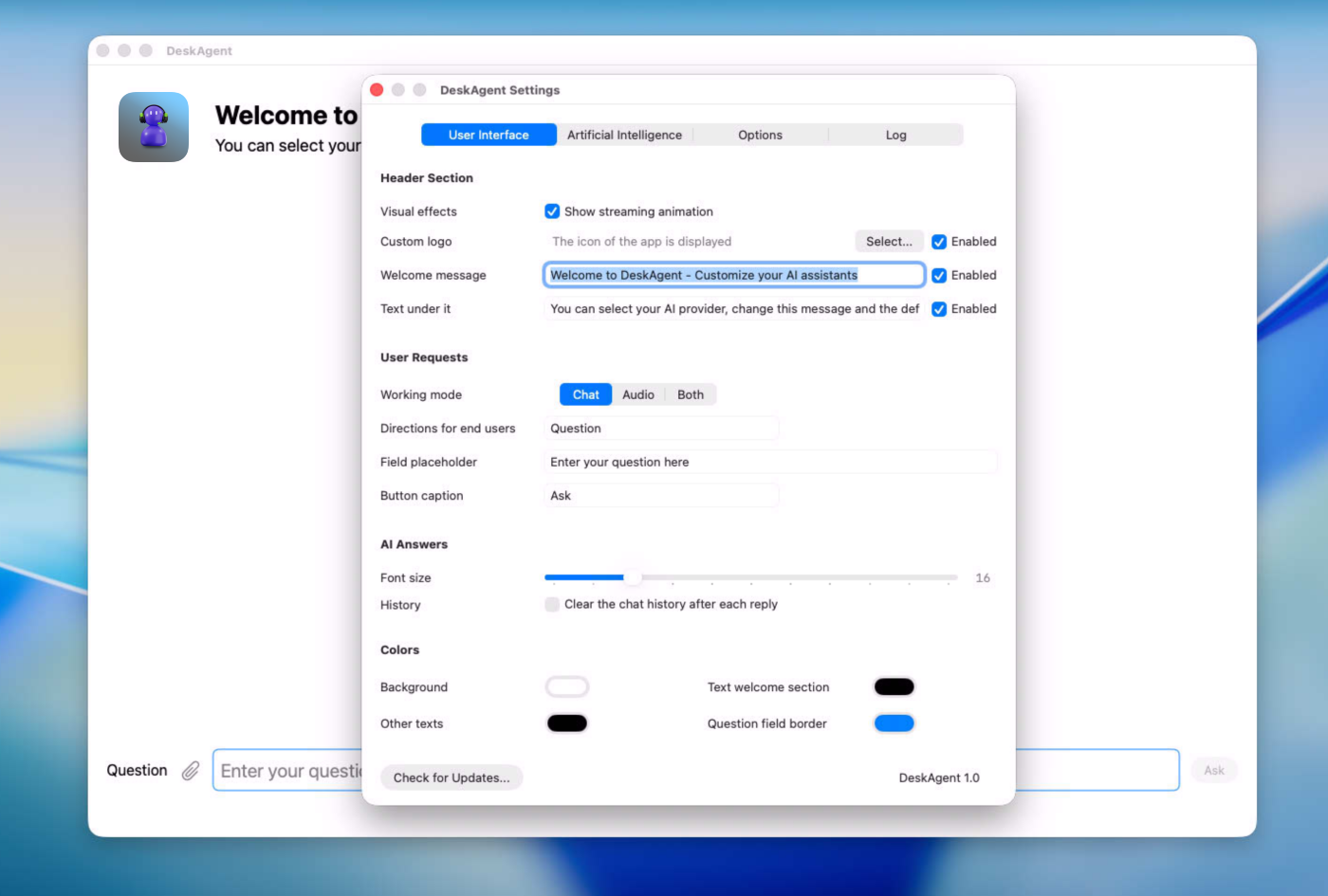
Task: Switch to the Artificial Intelligence tab
Action: coord(624,136)
